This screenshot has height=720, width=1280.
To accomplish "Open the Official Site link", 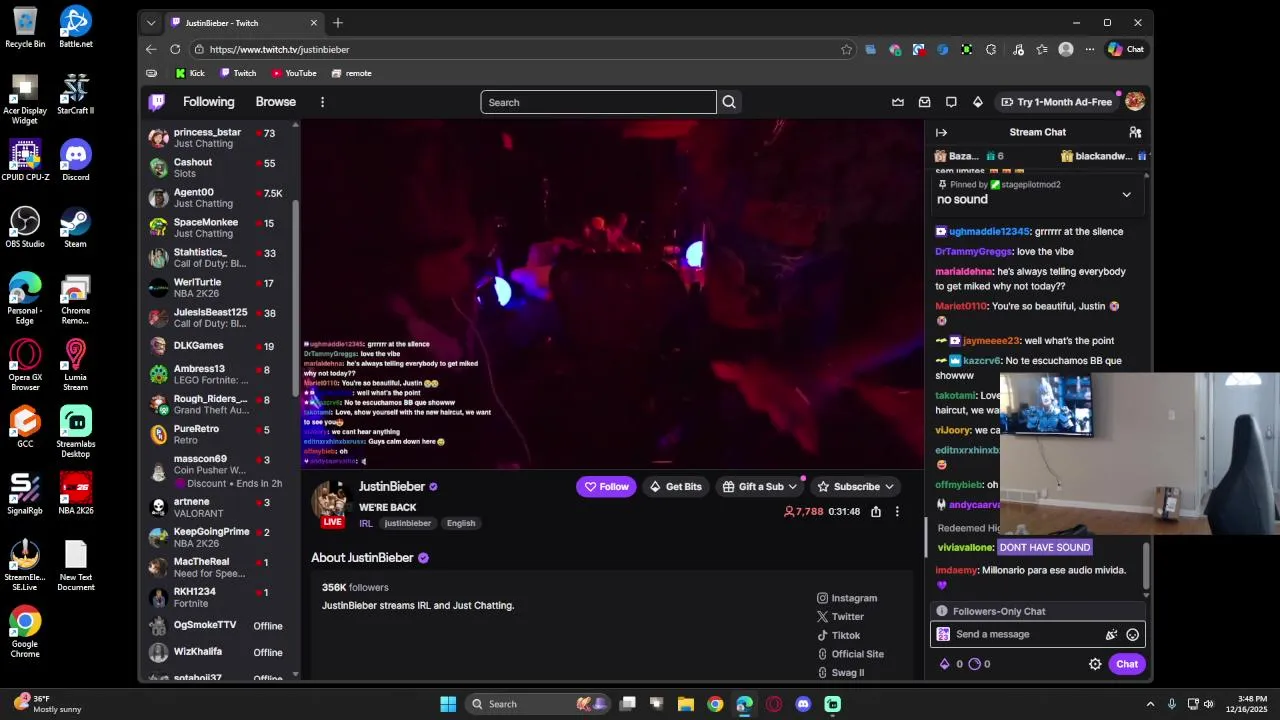I will (x=850, y=654).
